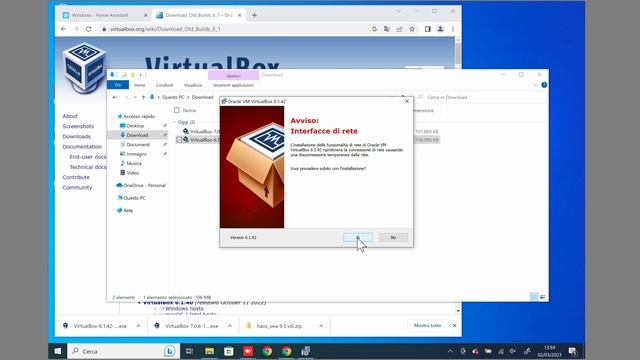Open options arrow for VirtualBox-7.0.6 download

(230, 326)
